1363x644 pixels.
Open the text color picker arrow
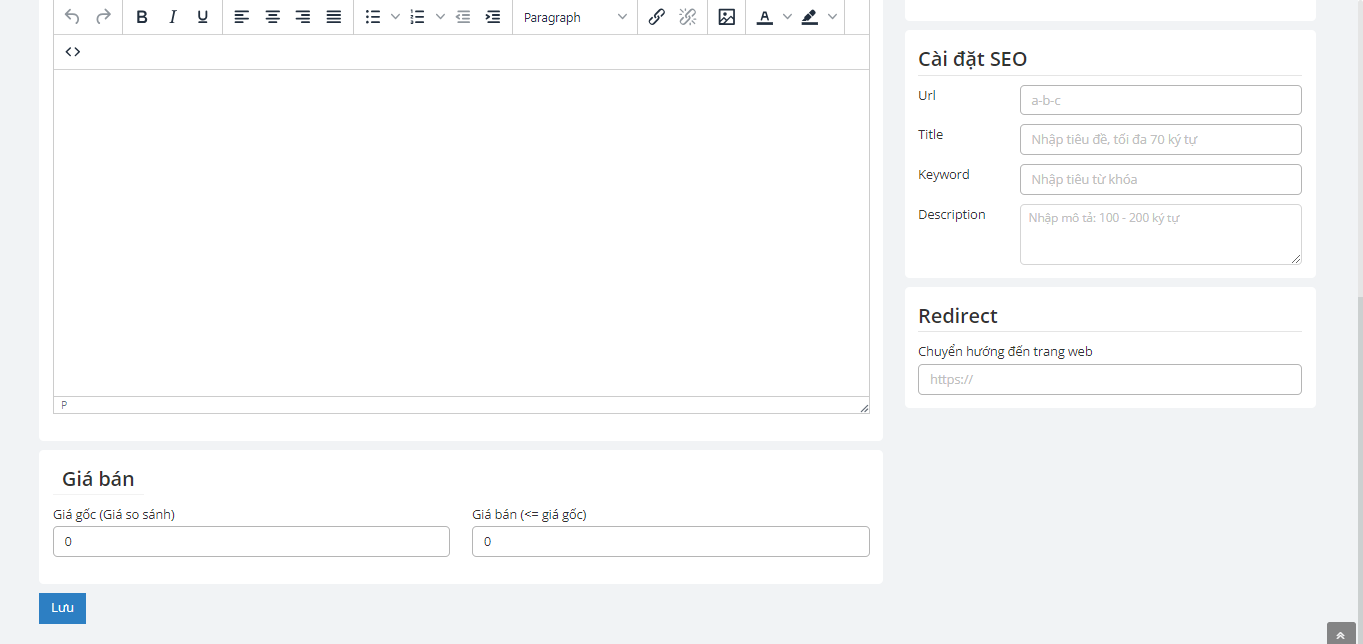pos(786,17)
